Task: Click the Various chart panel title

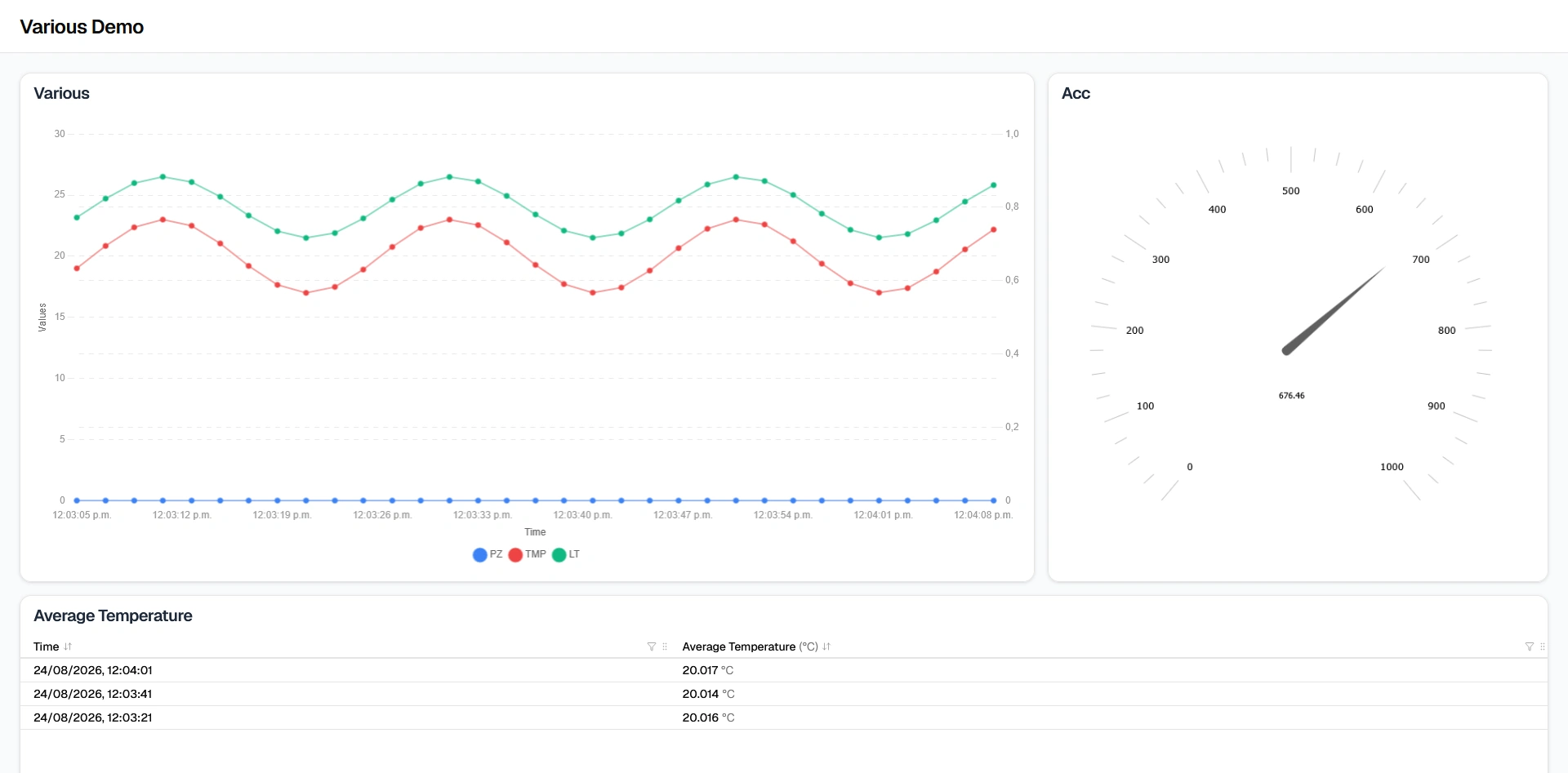Action: pos(61,93)
